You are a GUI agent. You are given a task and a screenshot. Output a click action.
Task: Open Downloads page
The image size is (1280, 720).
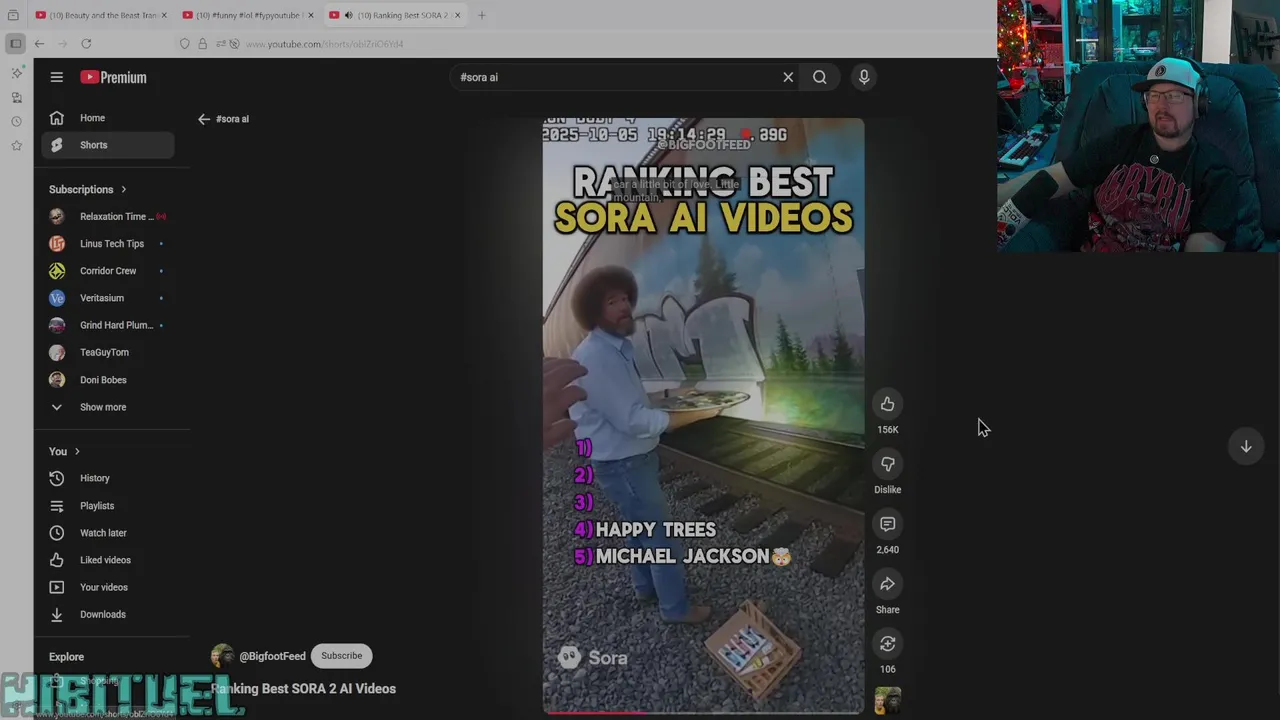pos(108,614)
